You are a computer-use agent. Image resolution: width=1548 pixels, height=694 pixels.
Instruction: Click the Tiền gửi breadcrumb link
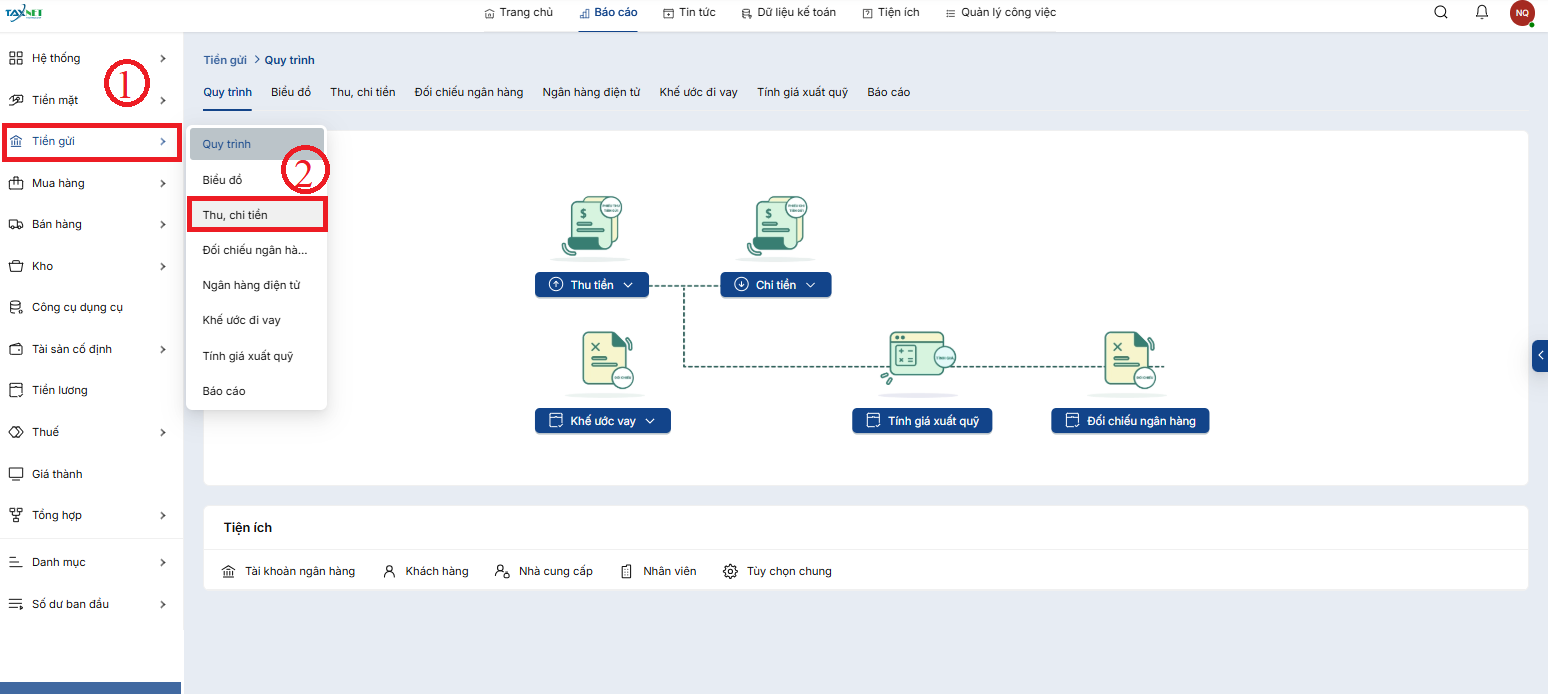point(225,61)
